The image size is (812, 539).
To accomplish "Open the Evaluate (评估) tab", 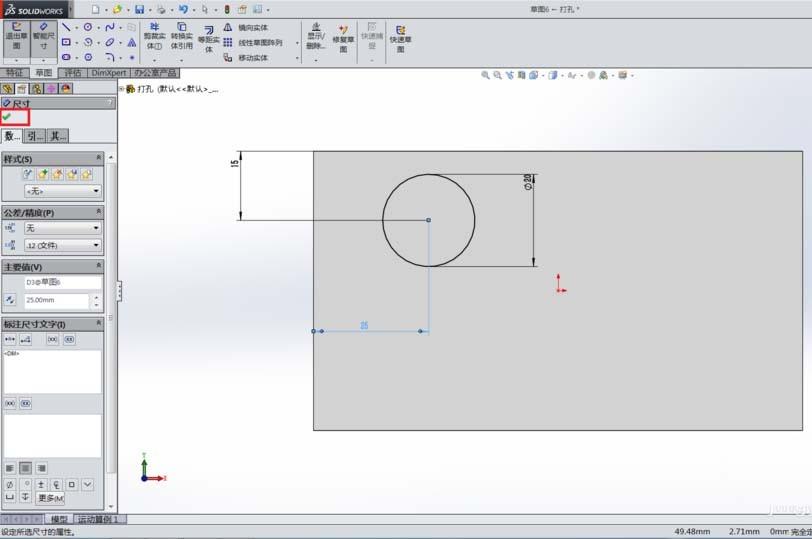I will click(72, 73).
